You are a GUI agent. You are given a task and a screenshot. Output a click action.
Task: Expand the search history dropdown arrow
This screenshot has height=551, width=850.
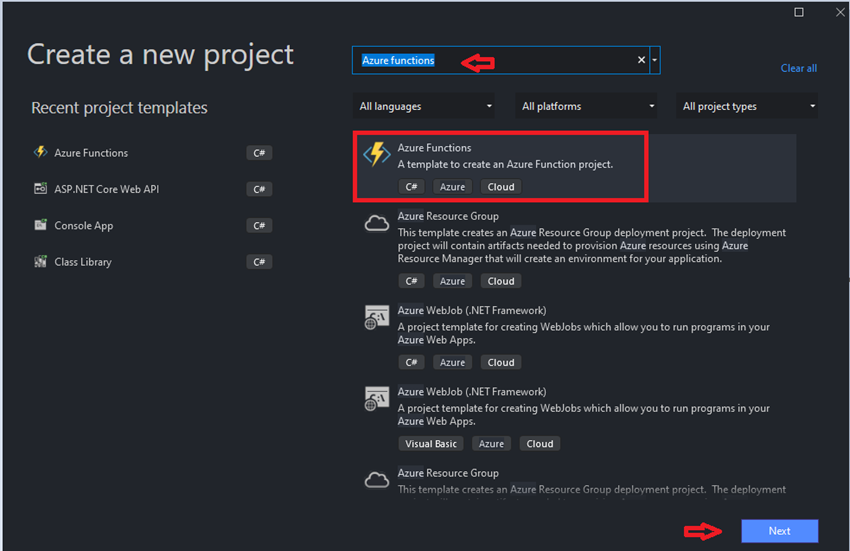pyautogui.click(x=655, y=61)
